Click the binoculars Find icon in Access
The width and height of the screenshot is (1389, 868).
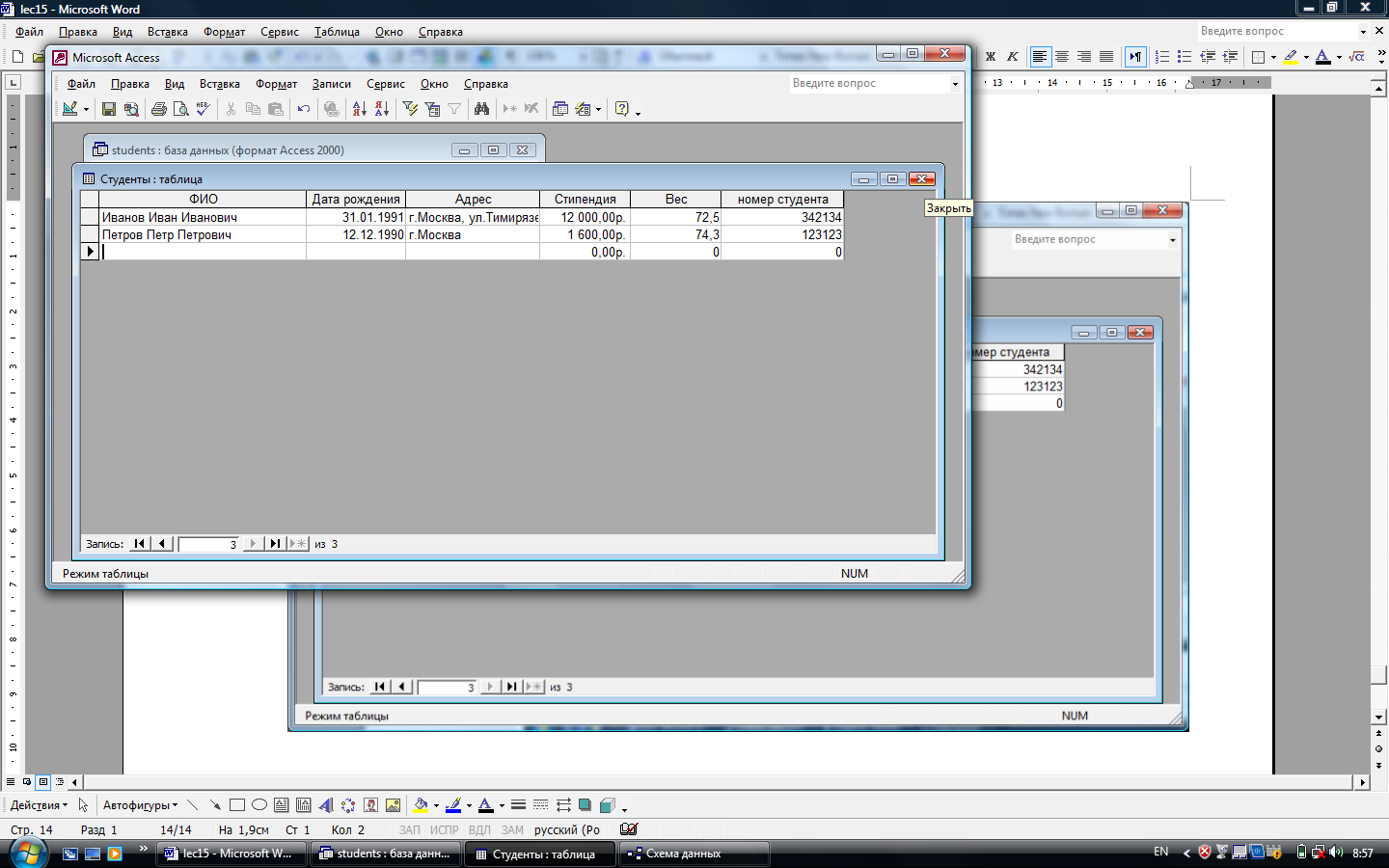tap(481, 109)
